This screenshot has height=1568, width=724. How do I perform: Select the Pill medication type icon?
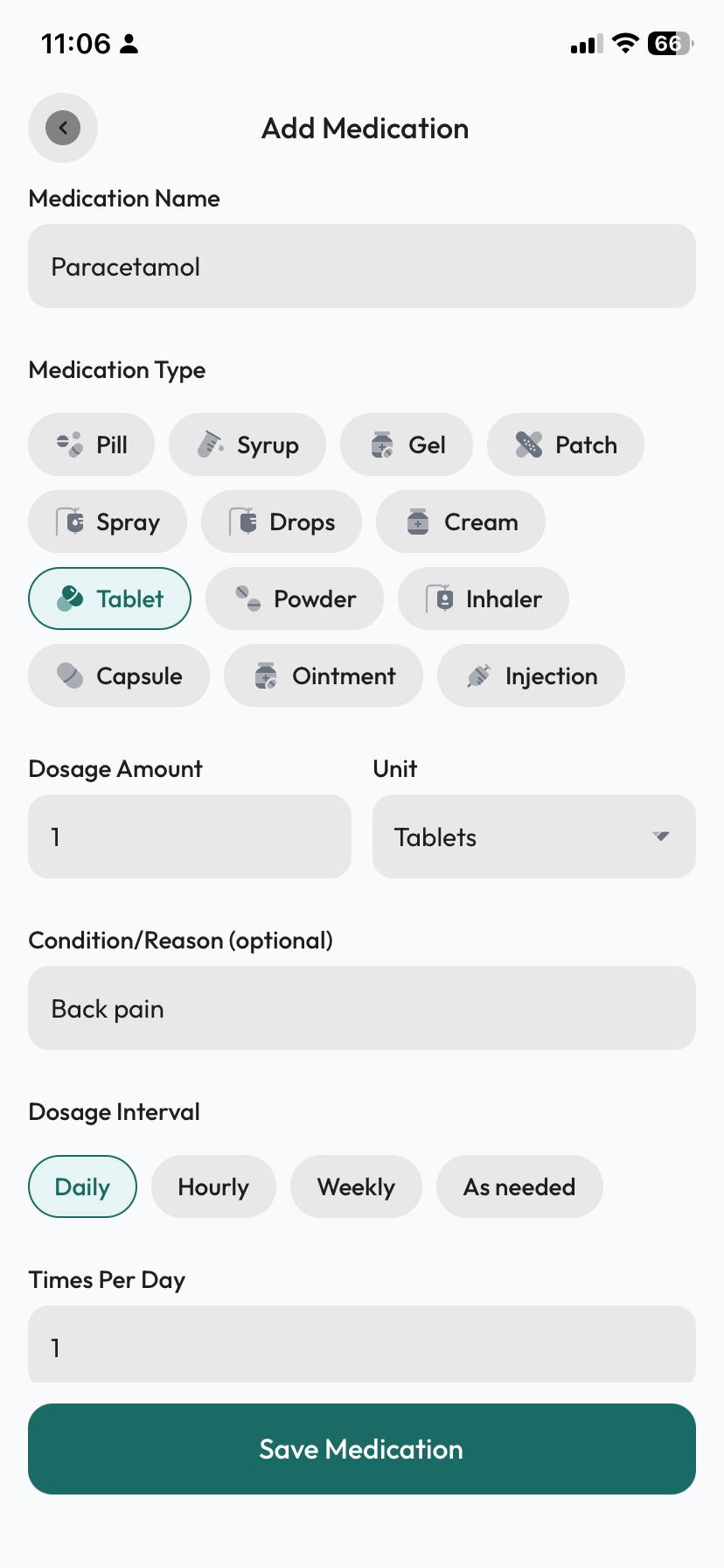click(70, 444)
